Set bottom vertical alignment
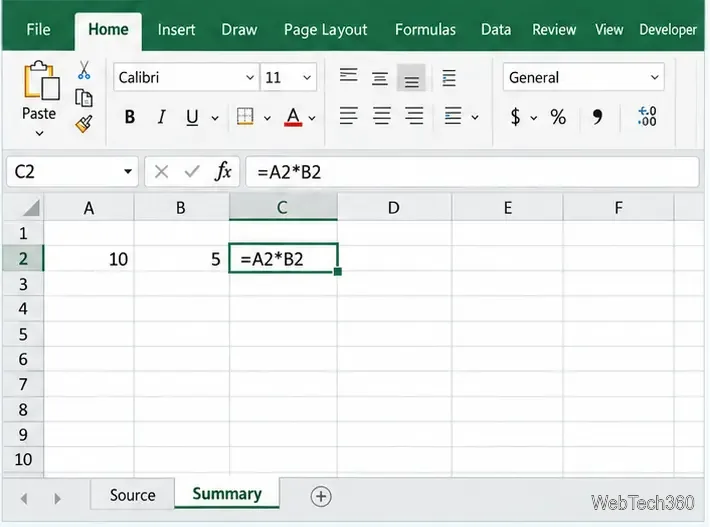Screen dimensions: 710x527 pyautogui.click(x=411, y=78)
